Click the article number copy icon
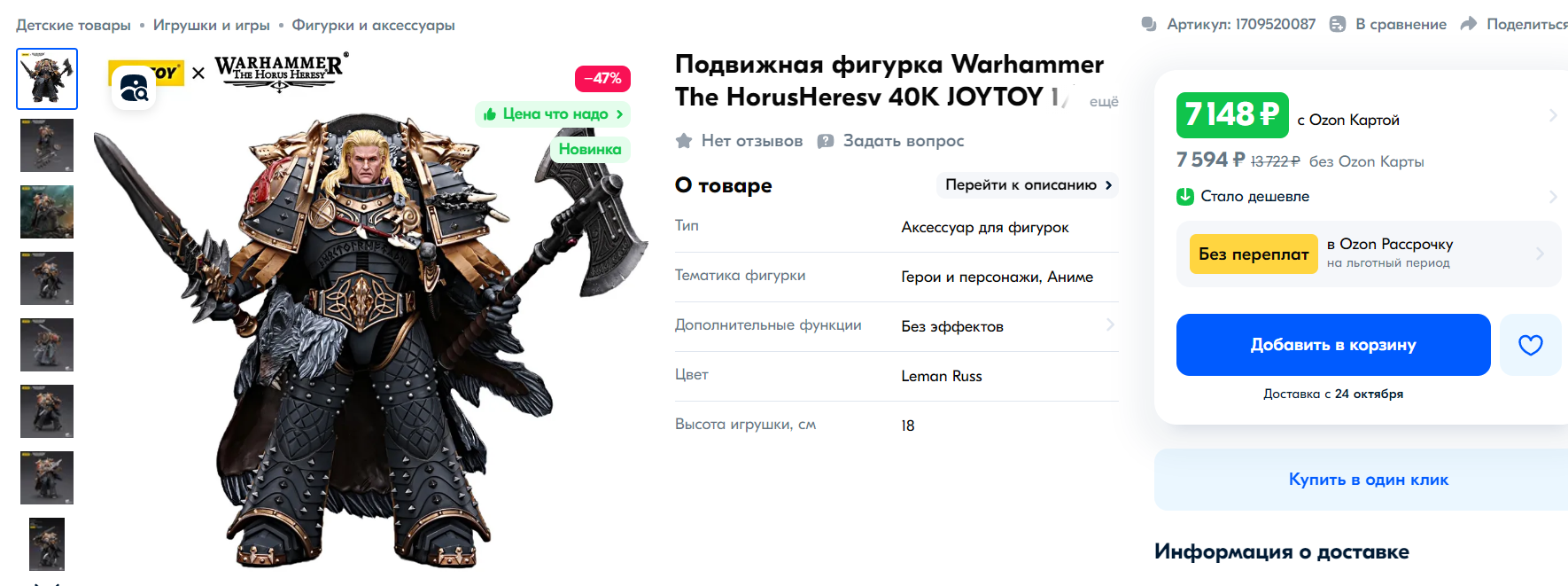This screenshot has height=586, width=1568. [1149, 24]
